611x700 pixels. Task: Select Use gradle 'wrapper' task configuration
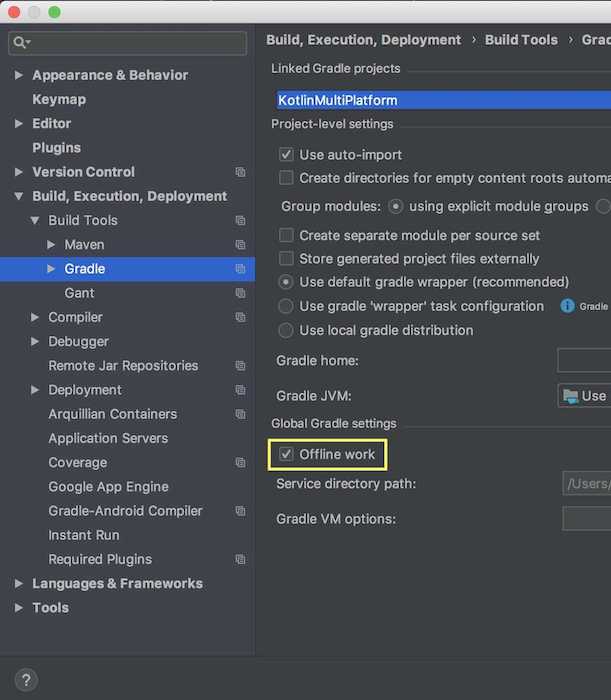(286, 306)
